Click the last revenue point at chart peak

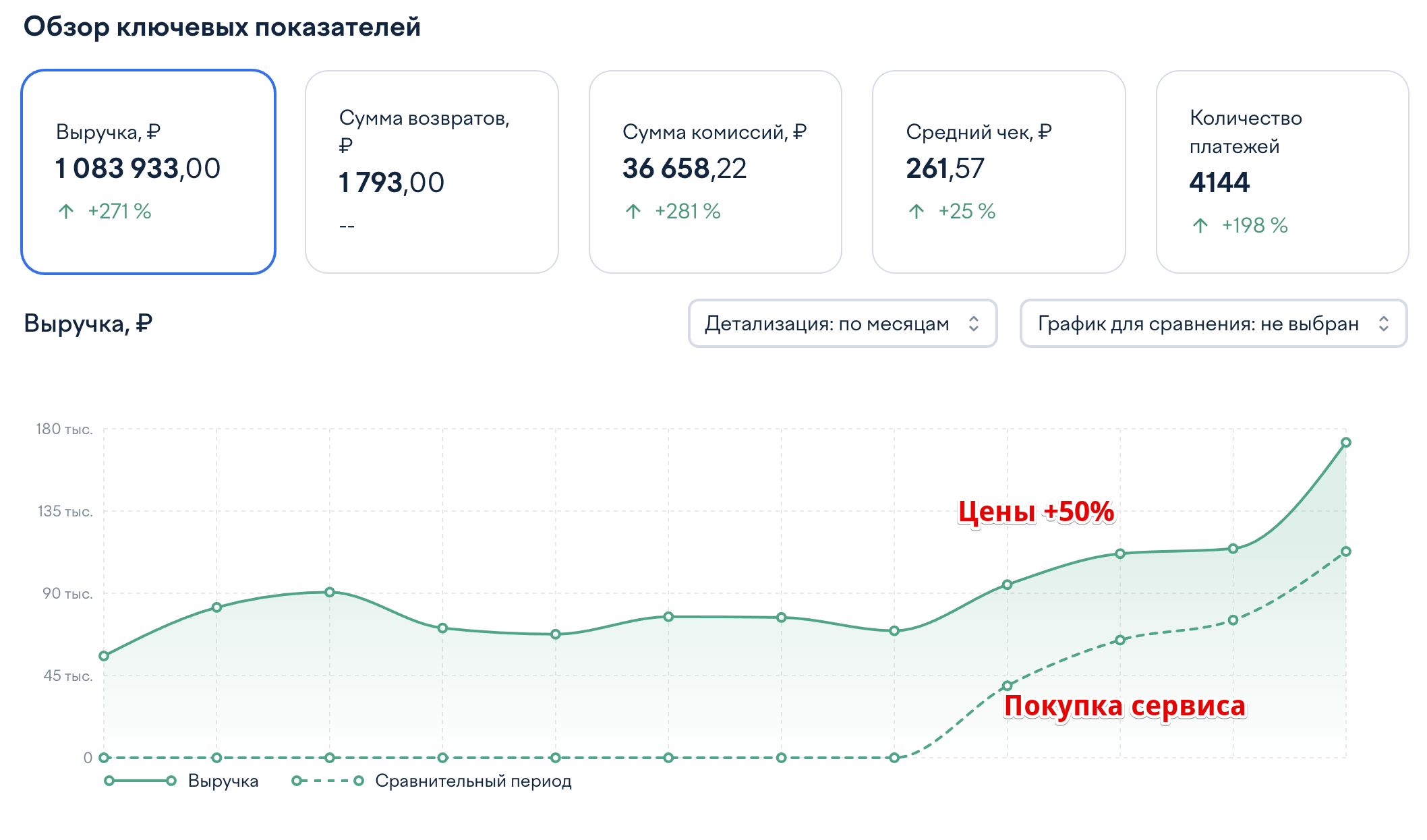coord(1345,442)
